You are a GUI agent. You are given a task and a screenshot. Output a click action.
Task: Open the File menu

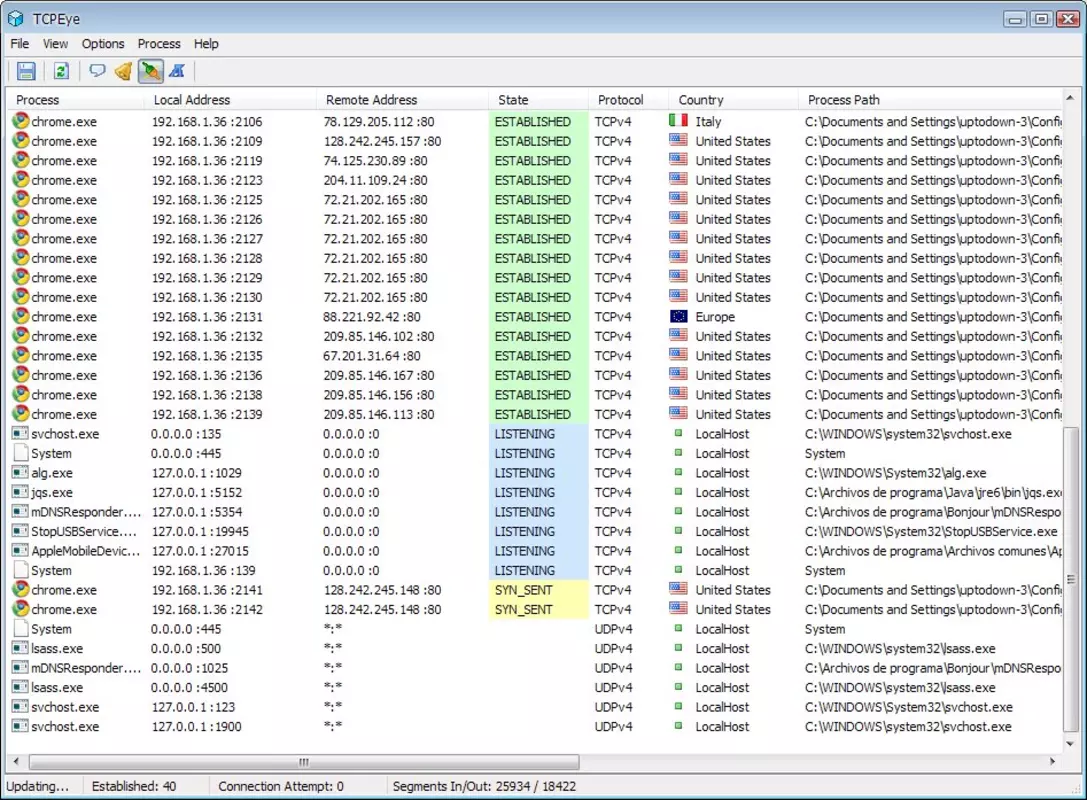(x=19, y=44)
